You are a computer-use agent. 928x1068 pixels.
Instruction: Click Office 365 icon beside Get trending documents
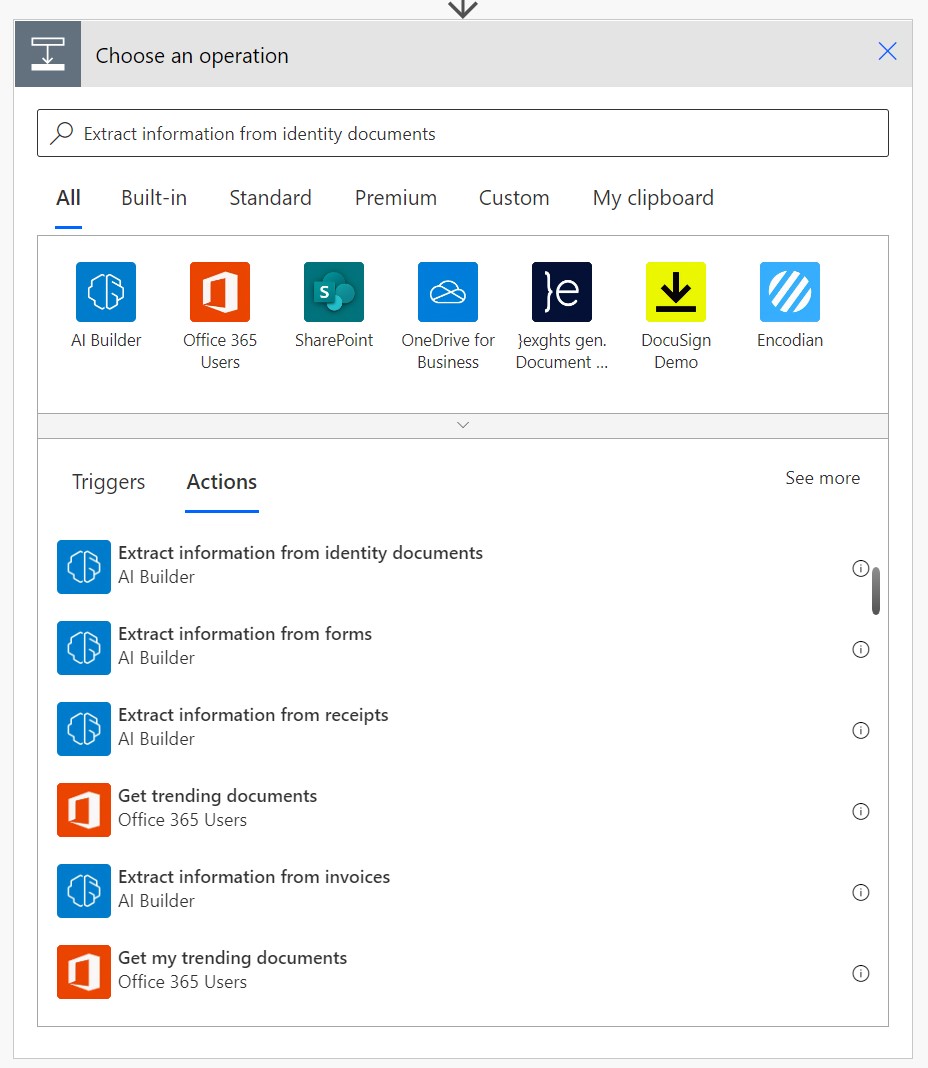[x=84, y=810]
